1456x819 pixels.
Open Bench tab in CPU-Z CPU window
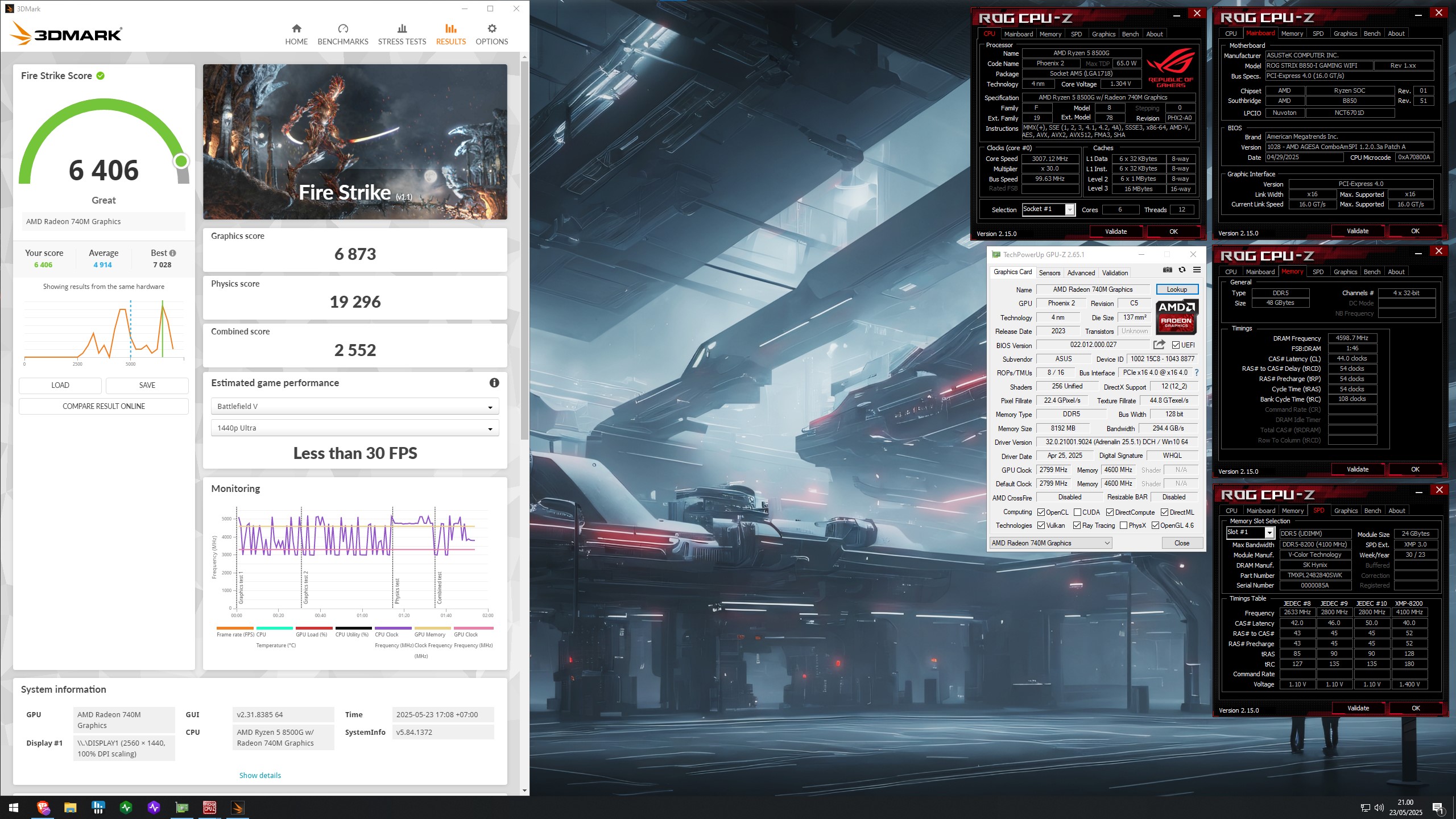pyautogui.click(x=1130, y=34)
